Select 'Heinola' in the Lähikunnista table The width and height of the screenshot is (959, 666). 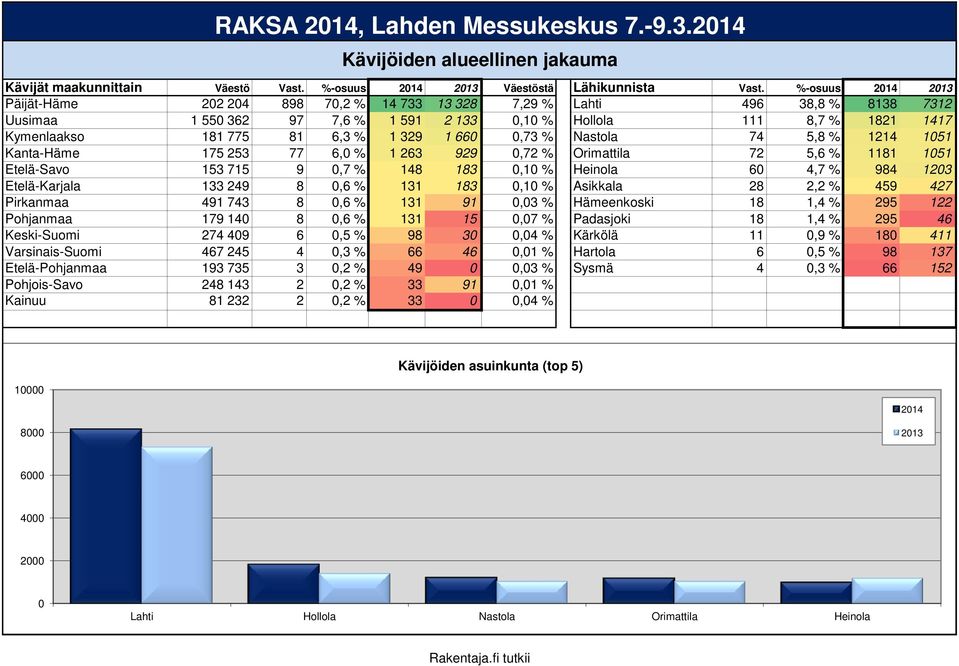pos(595,169)
